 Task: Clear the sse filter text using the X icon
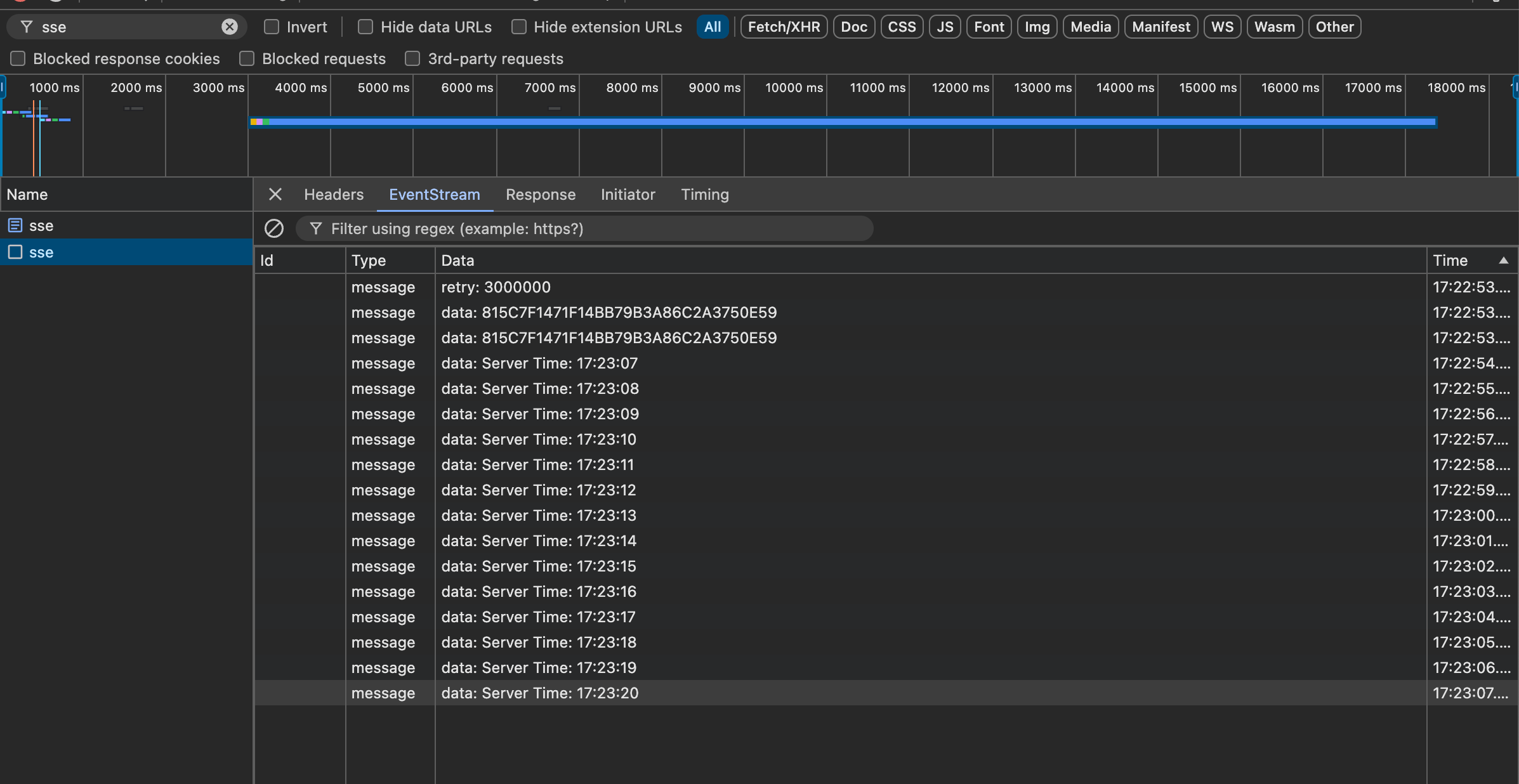[230, 27]
